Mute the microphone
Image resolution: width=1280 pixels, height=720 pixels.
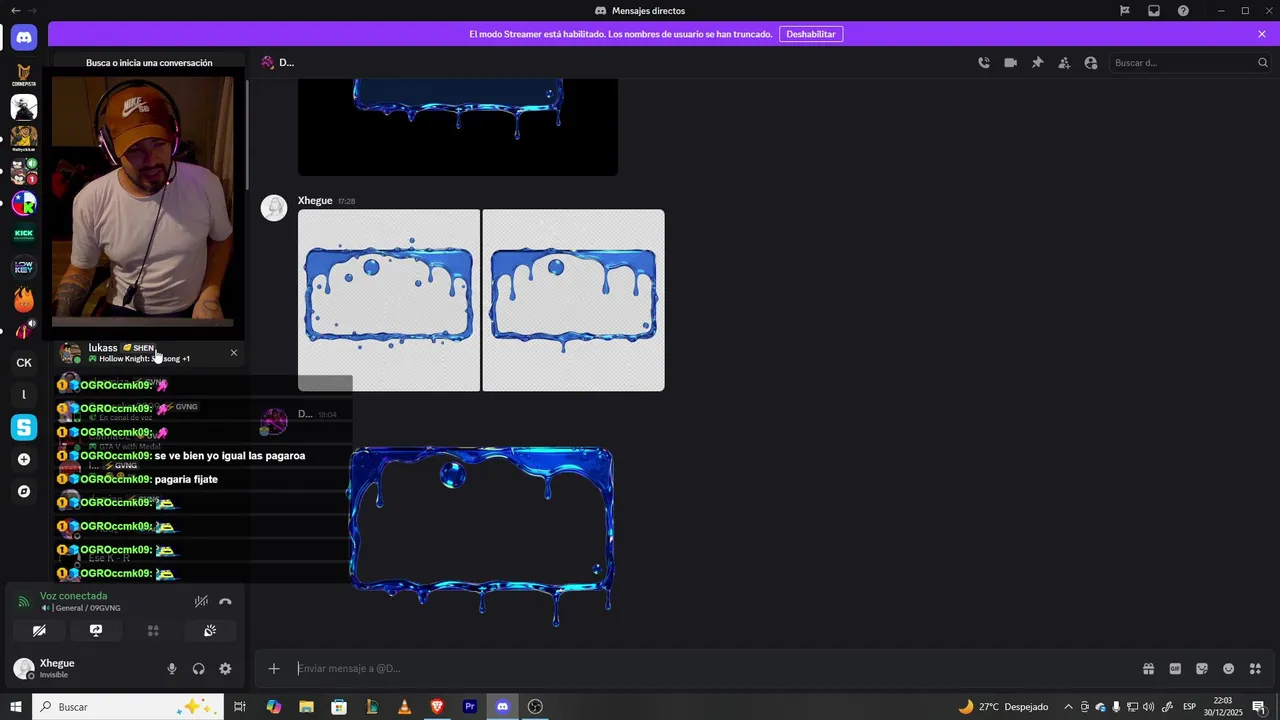point(172,669)
